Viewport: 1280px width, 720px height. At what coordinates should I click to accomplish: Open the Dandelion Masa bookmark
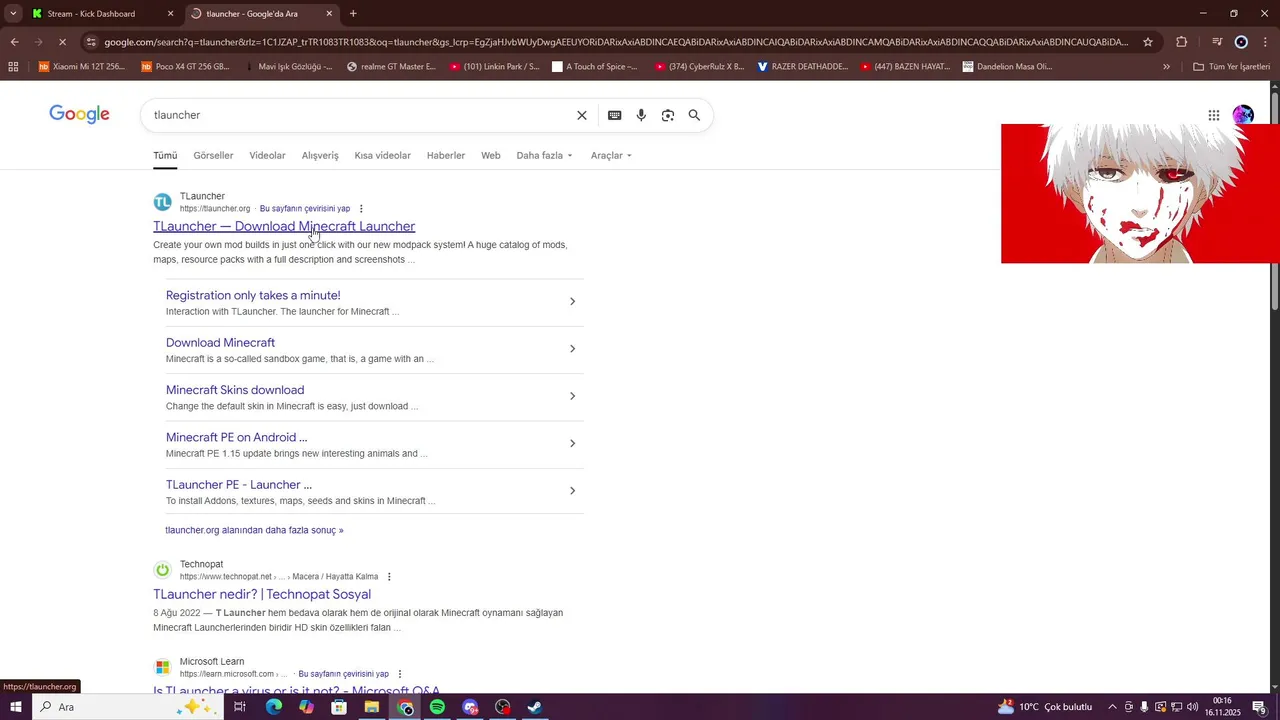tap(1008, 67)
